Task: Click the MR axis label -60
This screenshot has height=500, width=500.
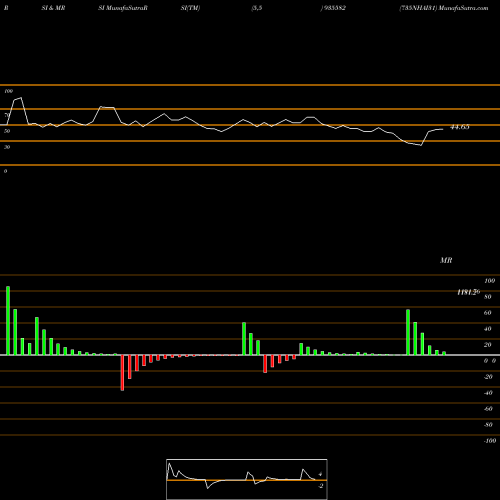Action: [x=488, y=409]
